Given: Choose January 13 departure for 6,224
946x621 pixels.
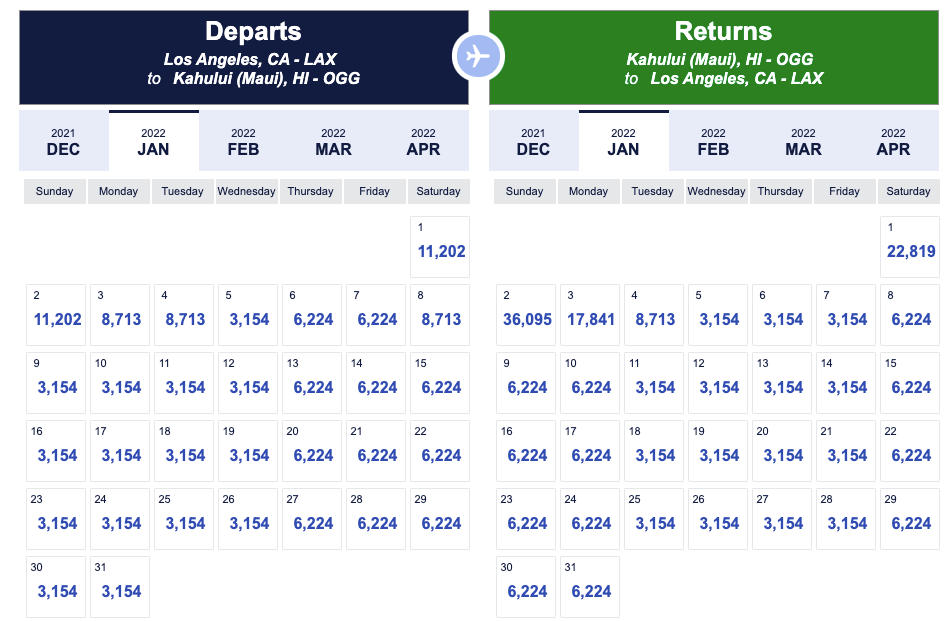Looking at the screenshot, I should [311, 382].
